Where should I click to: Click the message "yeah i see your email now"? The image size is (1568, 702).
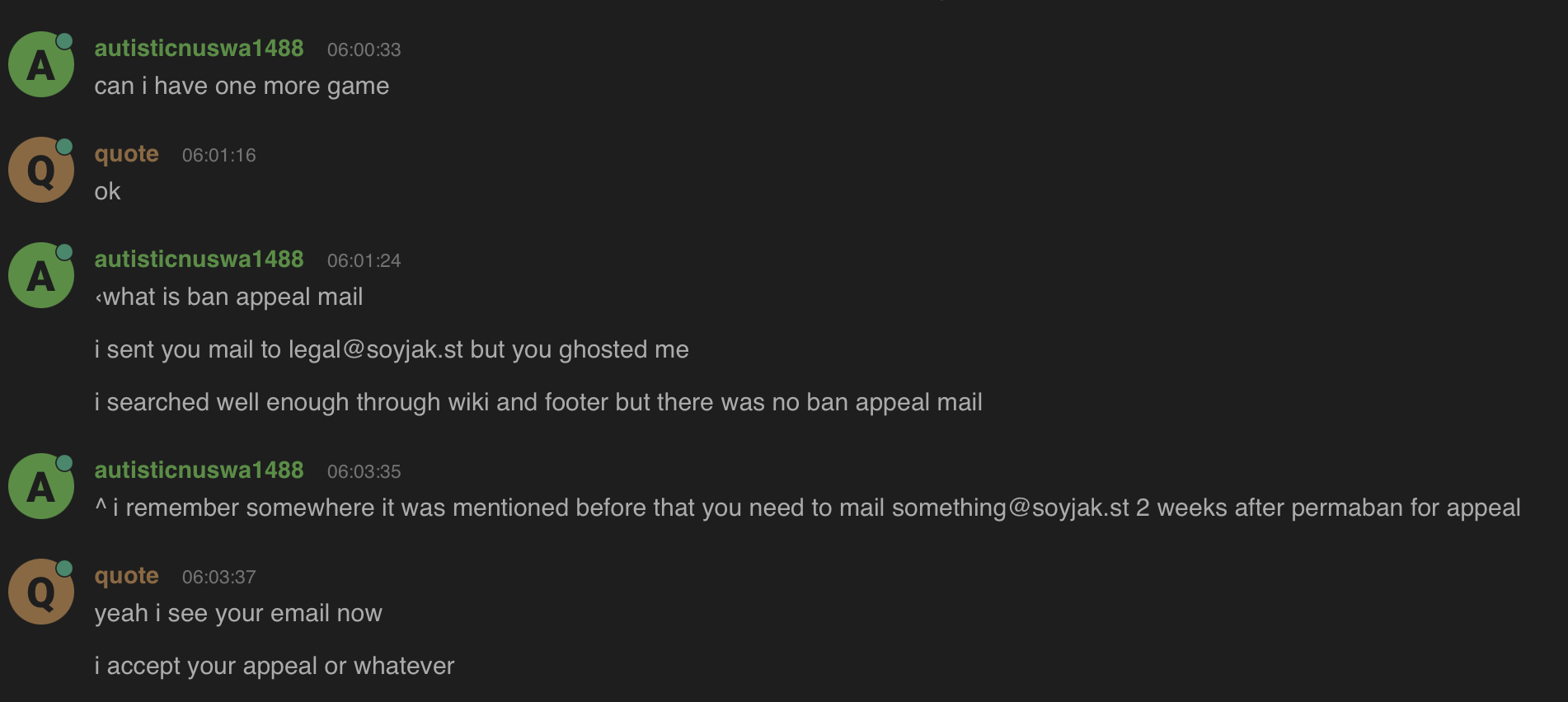tap(238, 614)
